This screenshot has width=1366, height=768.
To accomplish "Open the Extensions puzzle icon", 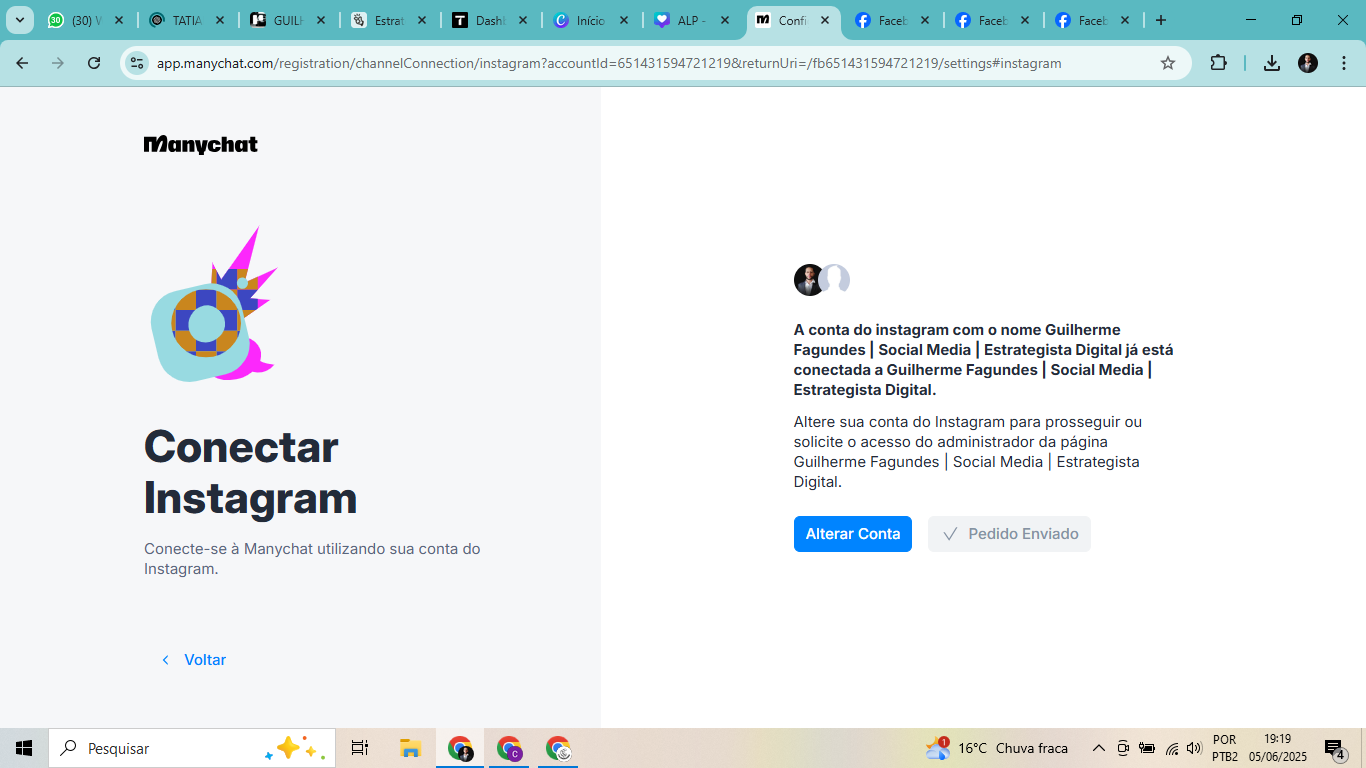I will [x=1218, y=63].
